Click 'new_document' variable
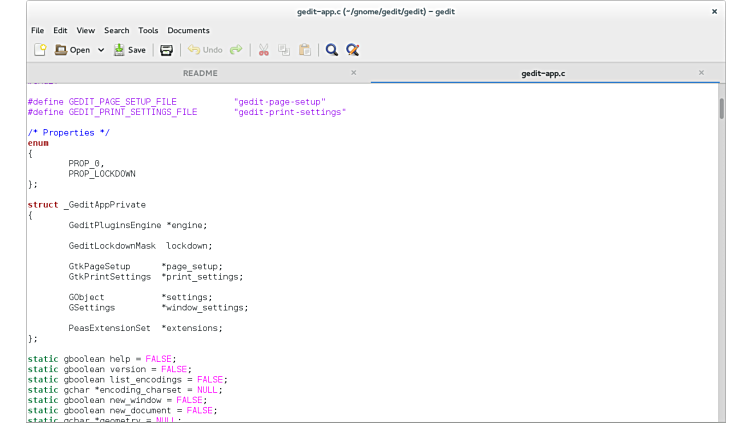 pyautogui.click(x=140, y=411)
